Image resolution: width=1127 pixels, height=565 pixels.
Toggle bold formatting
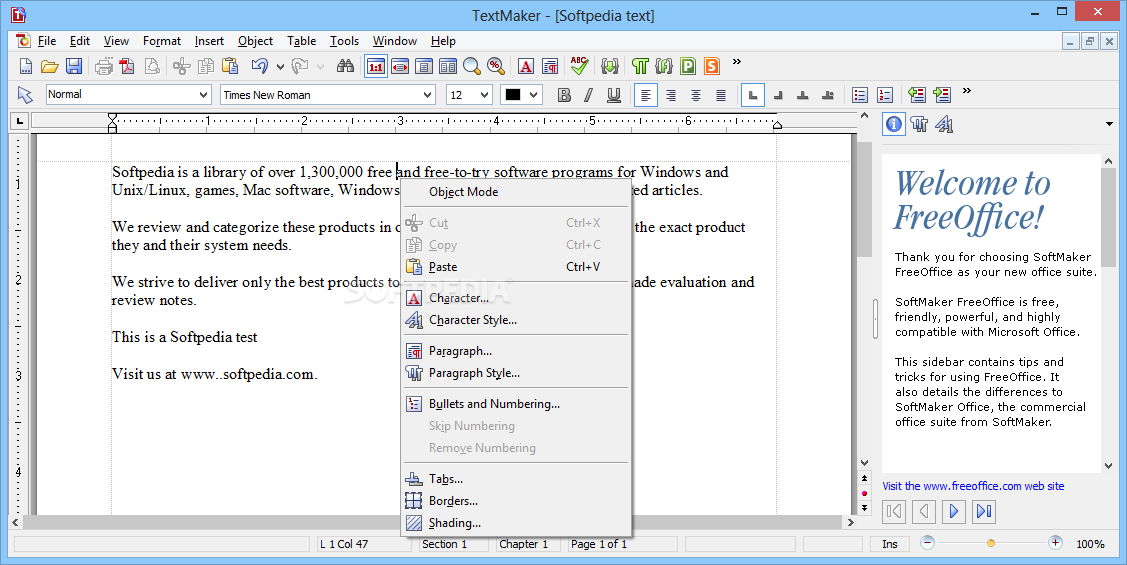click(564, 95)
